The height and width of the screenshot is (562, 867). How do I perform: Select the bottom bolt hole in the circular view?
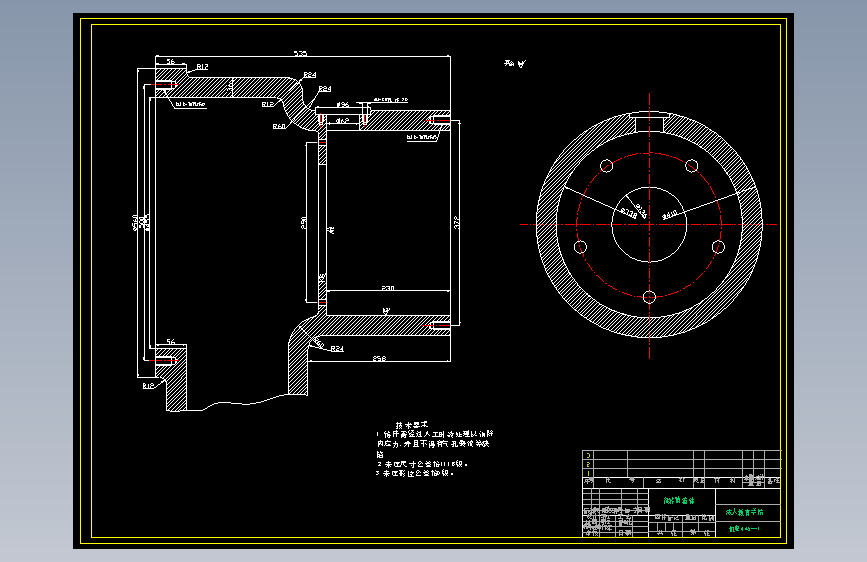click(x=649, y=298)
